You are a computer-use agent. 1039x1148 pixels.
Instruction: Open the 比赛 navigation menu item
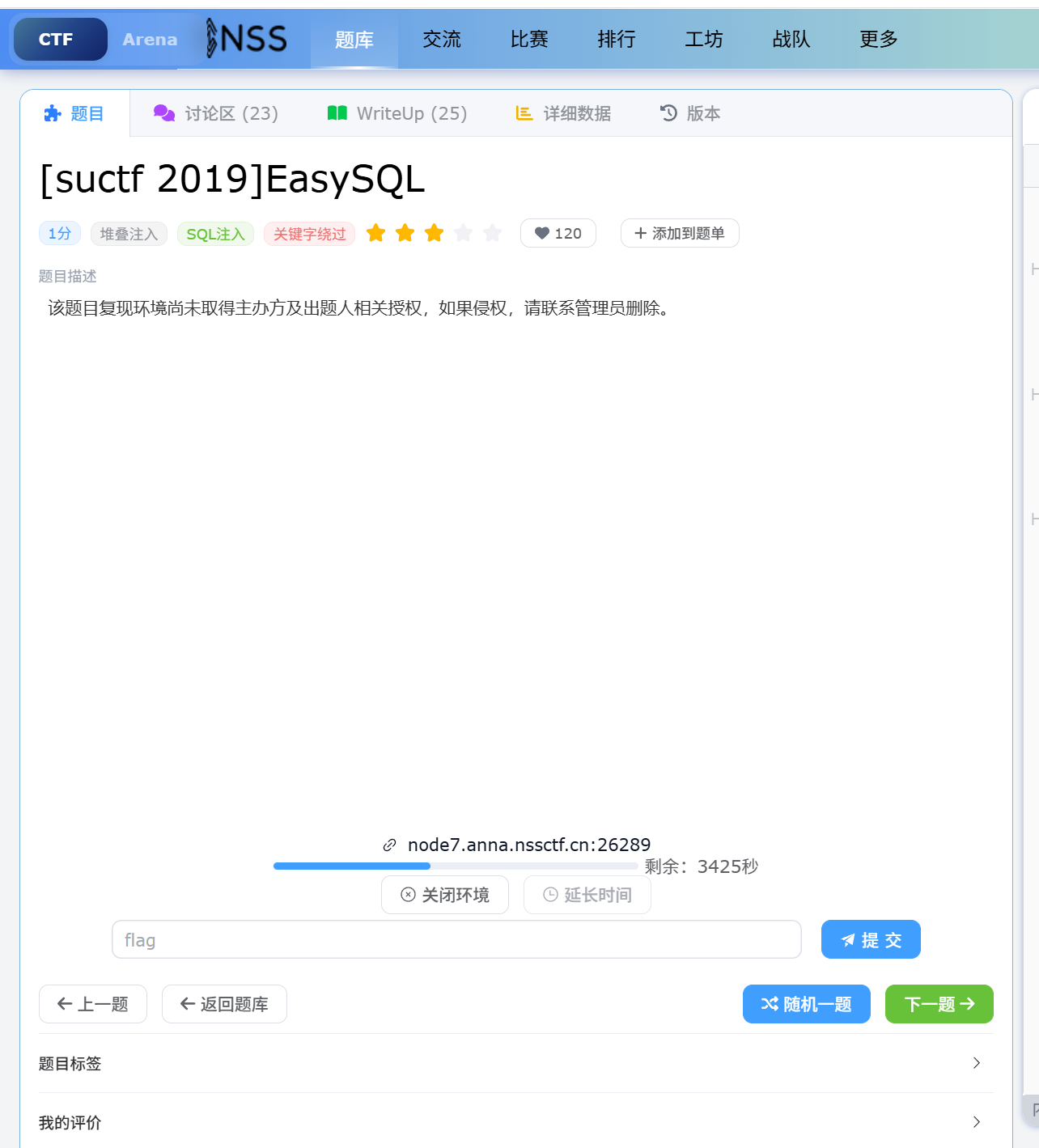click(x=529, y=40)
